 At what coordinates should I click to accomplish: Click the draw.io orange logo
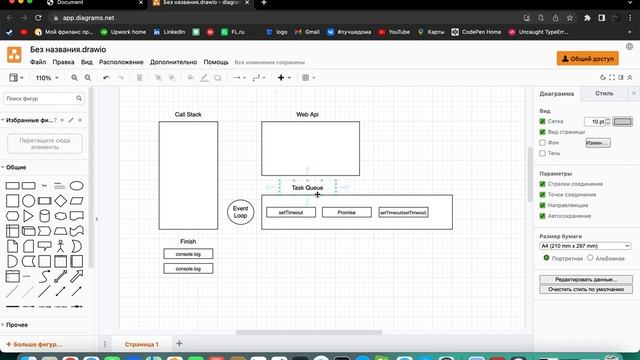click(14, 55)
